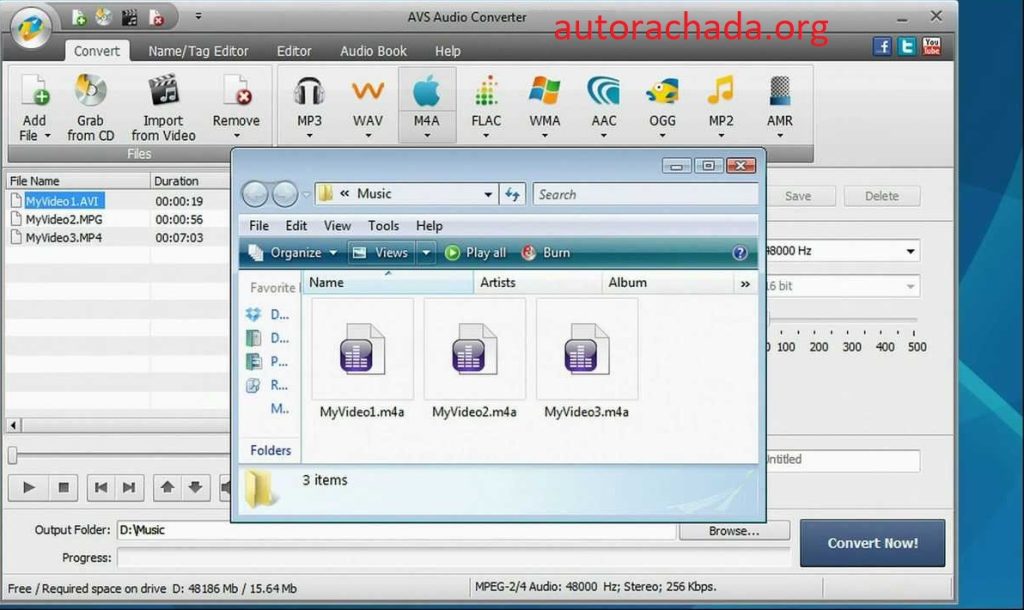Click quick-access remove icon in title bar
Screen dimensions: 1024x610
(156, 18)
